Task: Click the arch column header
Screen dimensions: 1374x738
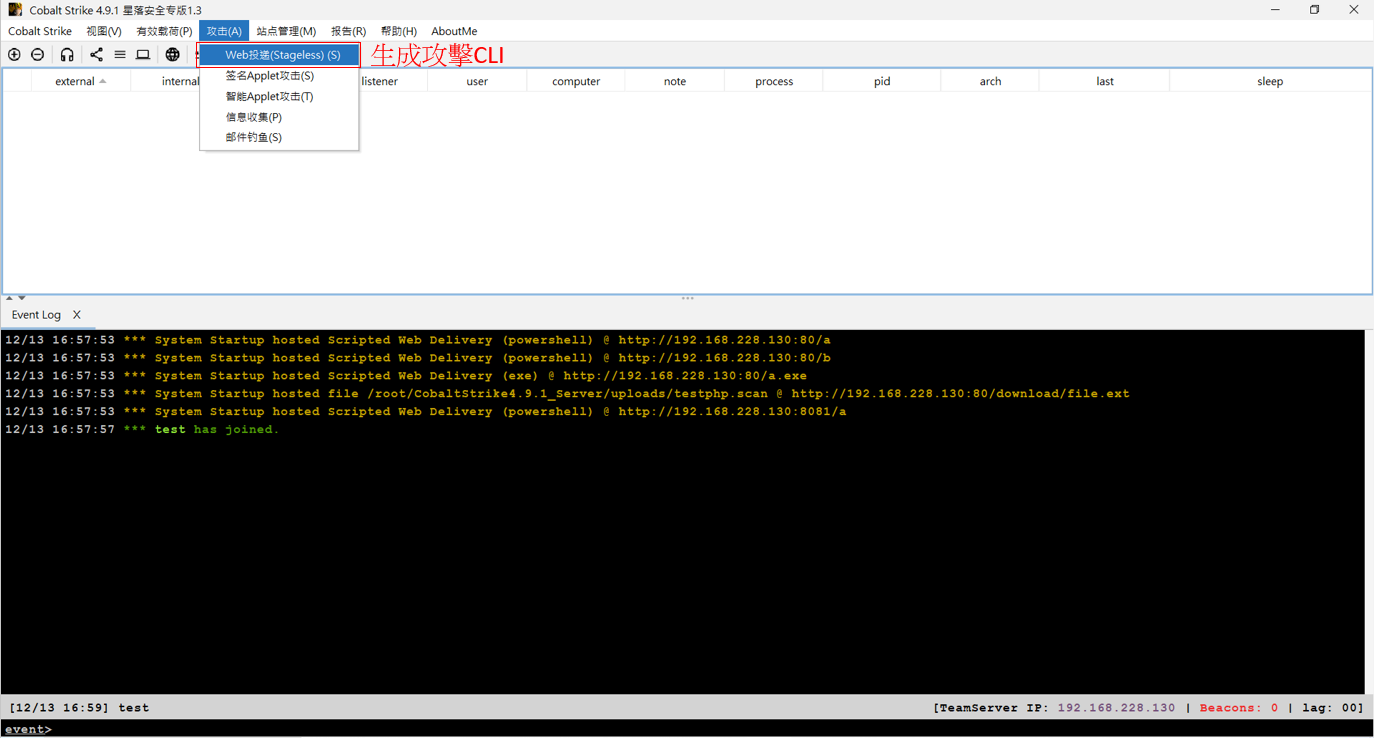Action: click(990, 81)
